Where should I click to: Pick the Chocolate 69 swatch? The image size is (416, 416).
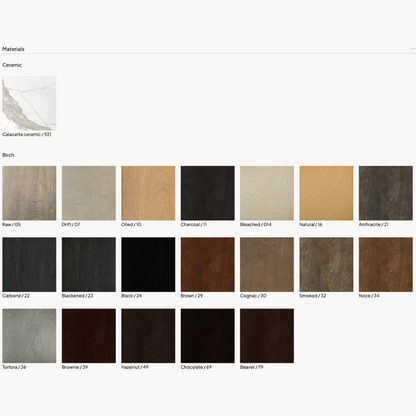tap(208, 336)
